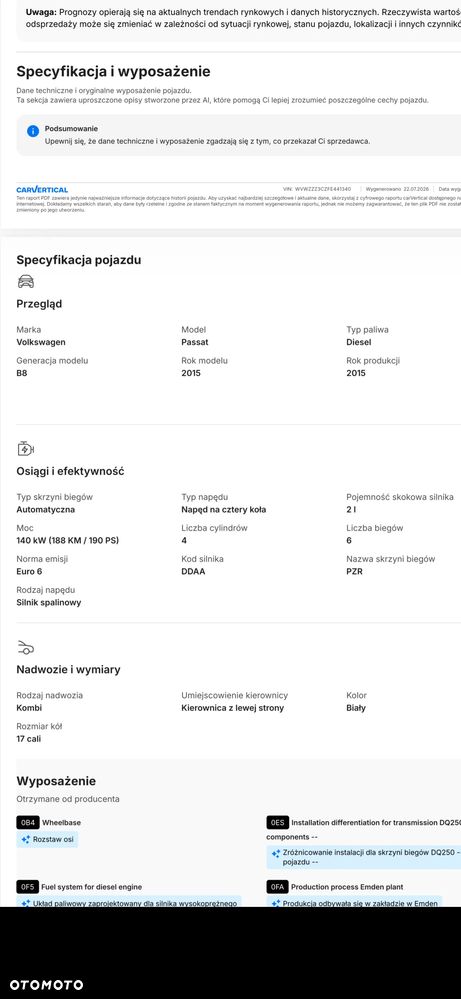This screenshot has height=999, width=461.
Task: Click the Specyfikacja i wyposażenie heading
Action: (113, 71)
